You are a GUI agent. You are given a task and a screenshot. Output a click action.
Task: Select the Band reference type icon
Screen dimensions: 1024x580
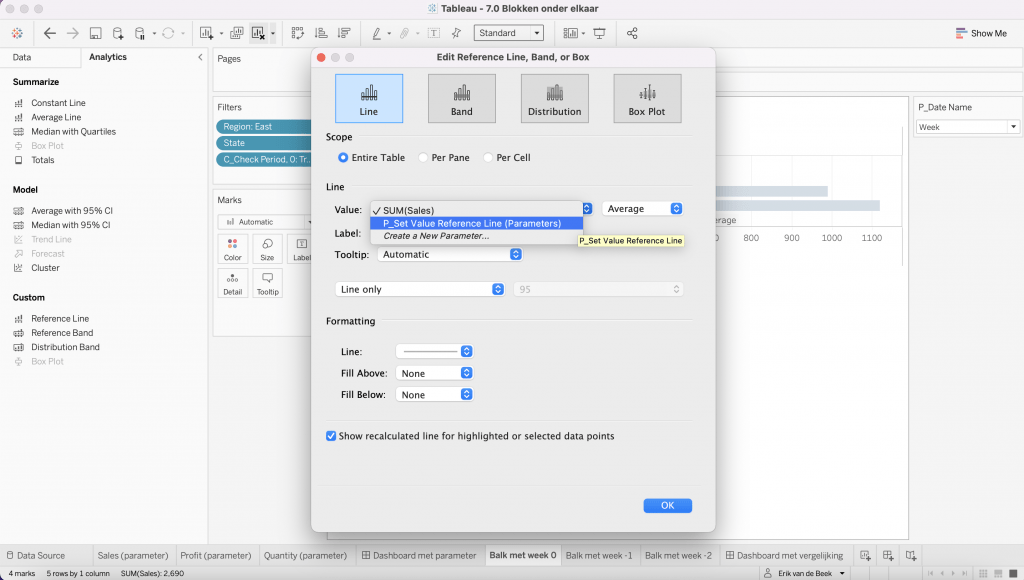(x=461, y=98)
